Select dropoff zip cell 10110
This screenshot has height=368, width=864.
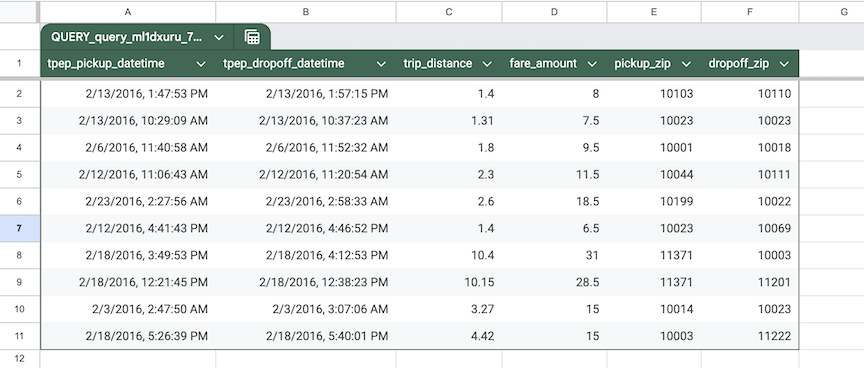[750, 94]
